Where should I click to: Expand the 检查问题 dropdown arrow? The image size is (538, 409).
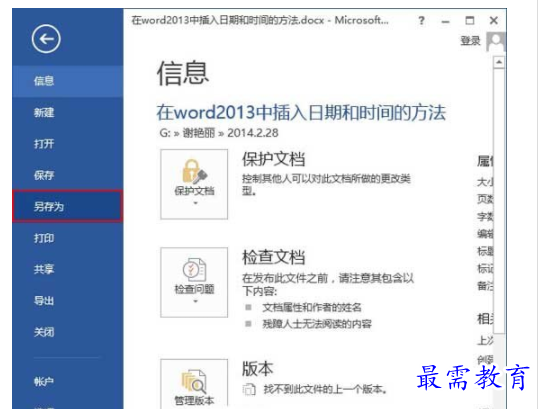[x=195, y=301]
